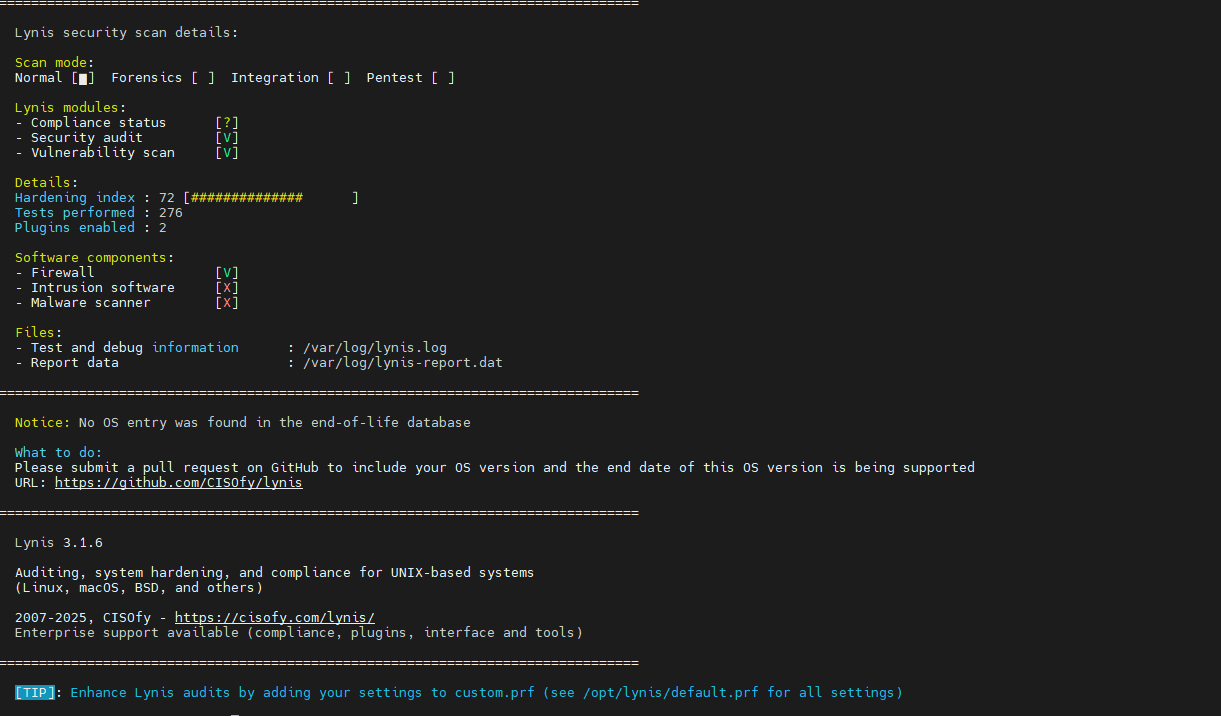Click the 'Compliance status' module label

pos(99,123)
